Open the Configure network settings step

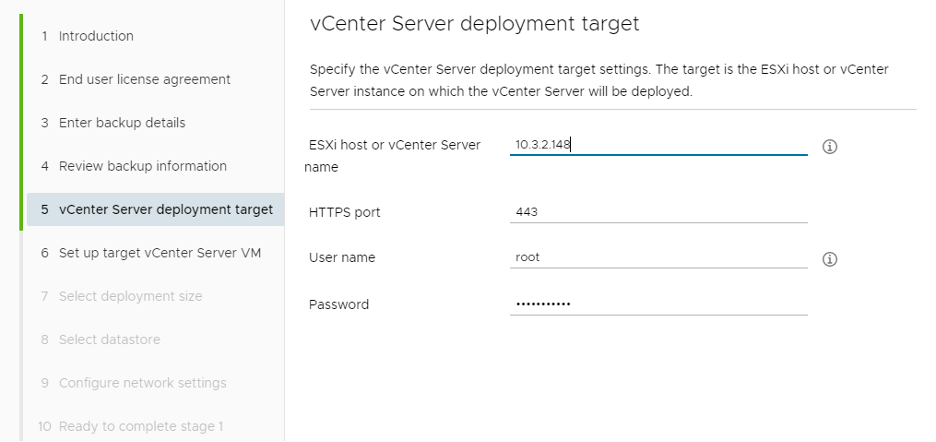pos(142,383)
